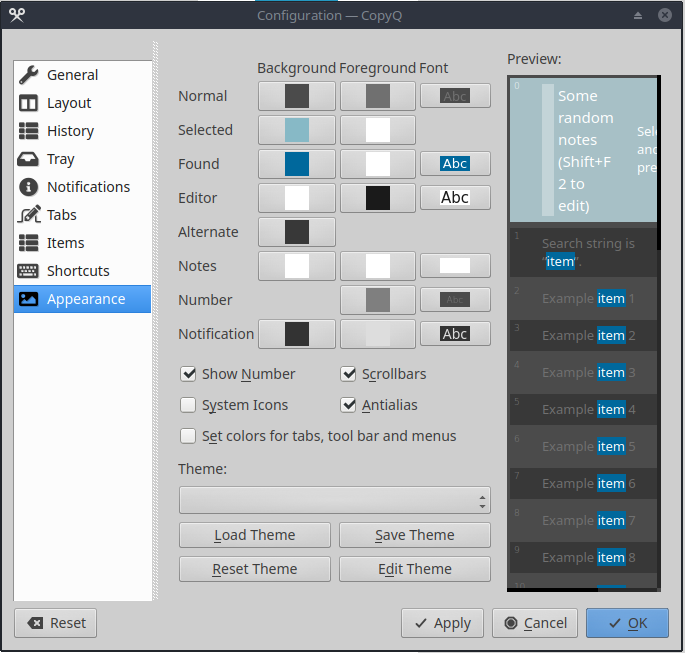The height and width of the screenshot is (653, 685).
Task: Click the Notifications info icon
Action: point(29,187)
